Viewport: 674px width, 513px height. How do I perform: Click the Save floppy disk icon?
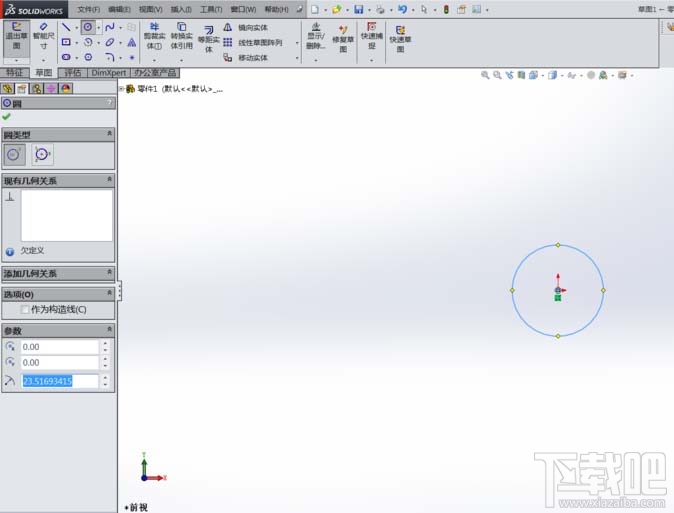click(x=358, y=9)
